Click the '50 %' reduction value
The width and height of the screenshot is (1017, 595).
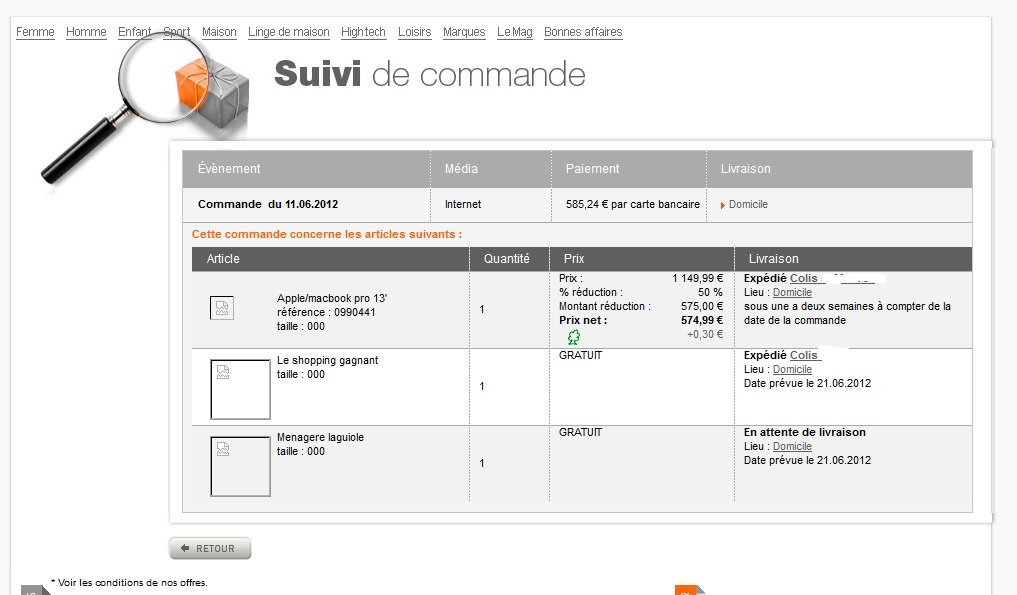710,293
